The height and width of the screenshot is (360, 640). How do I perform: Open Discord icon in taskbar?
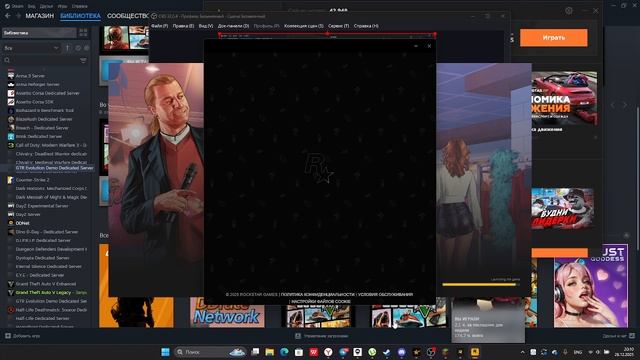[x=402, y=352]
